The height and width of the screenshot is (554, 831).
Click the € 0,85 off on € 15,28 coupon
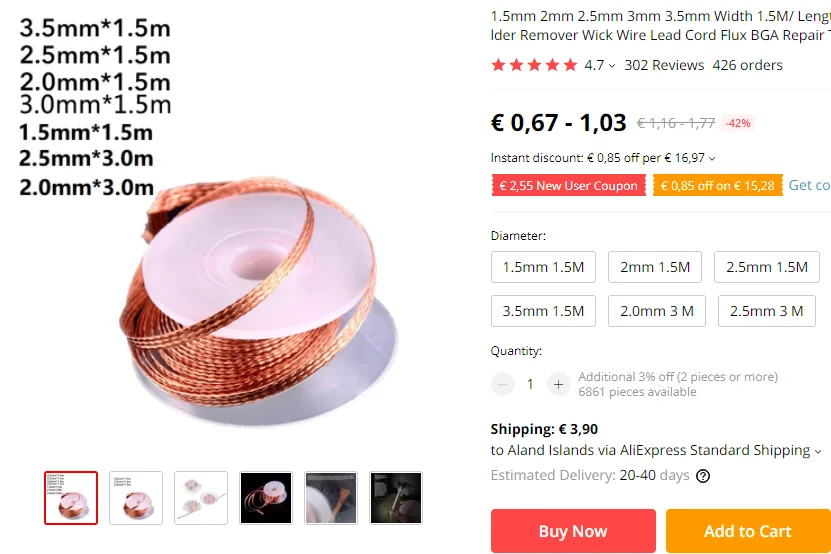[718, 186]
